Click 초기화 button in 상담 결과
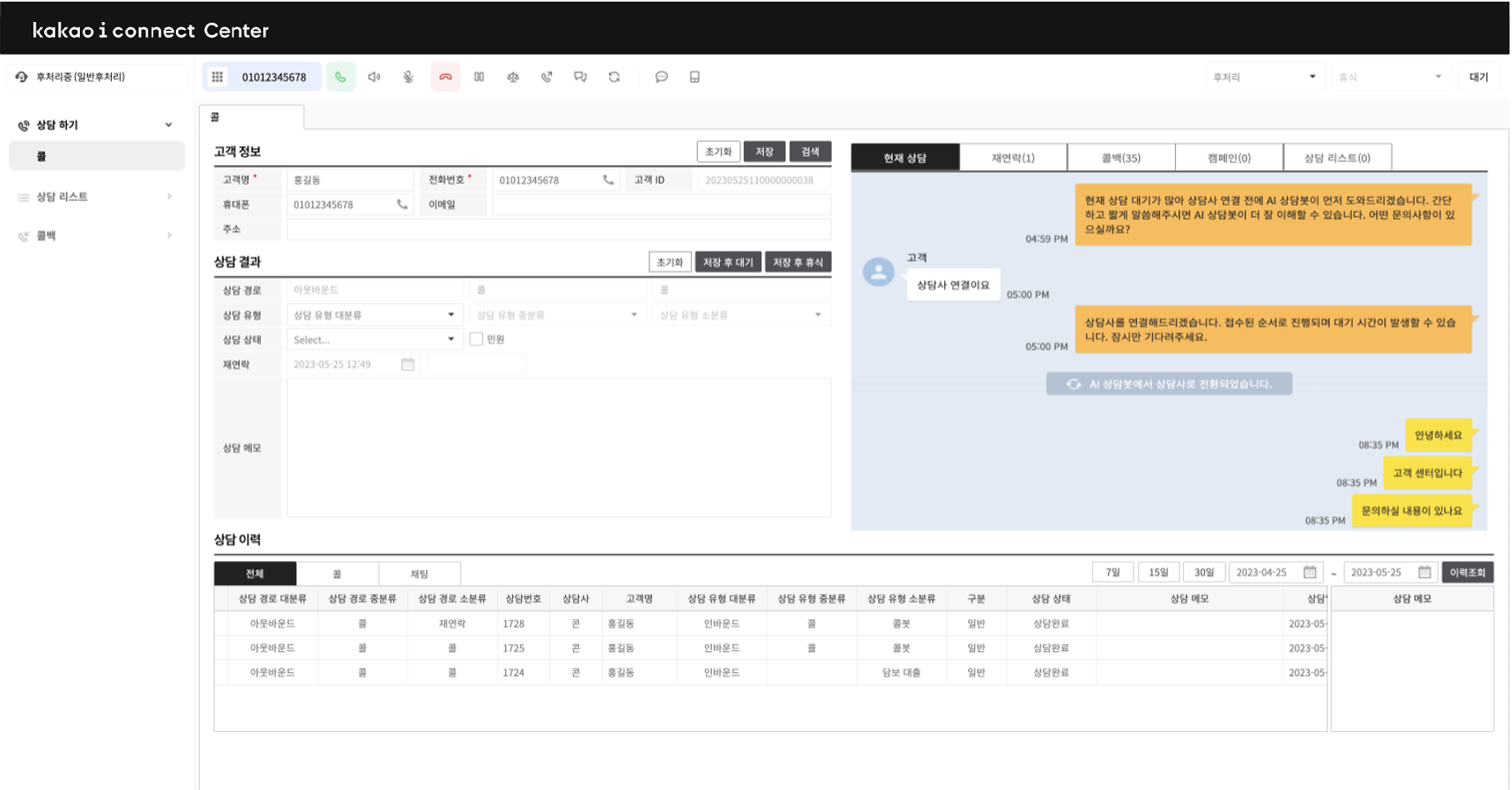The width and height of the screenshot is (1512, 790). point(670,262)
